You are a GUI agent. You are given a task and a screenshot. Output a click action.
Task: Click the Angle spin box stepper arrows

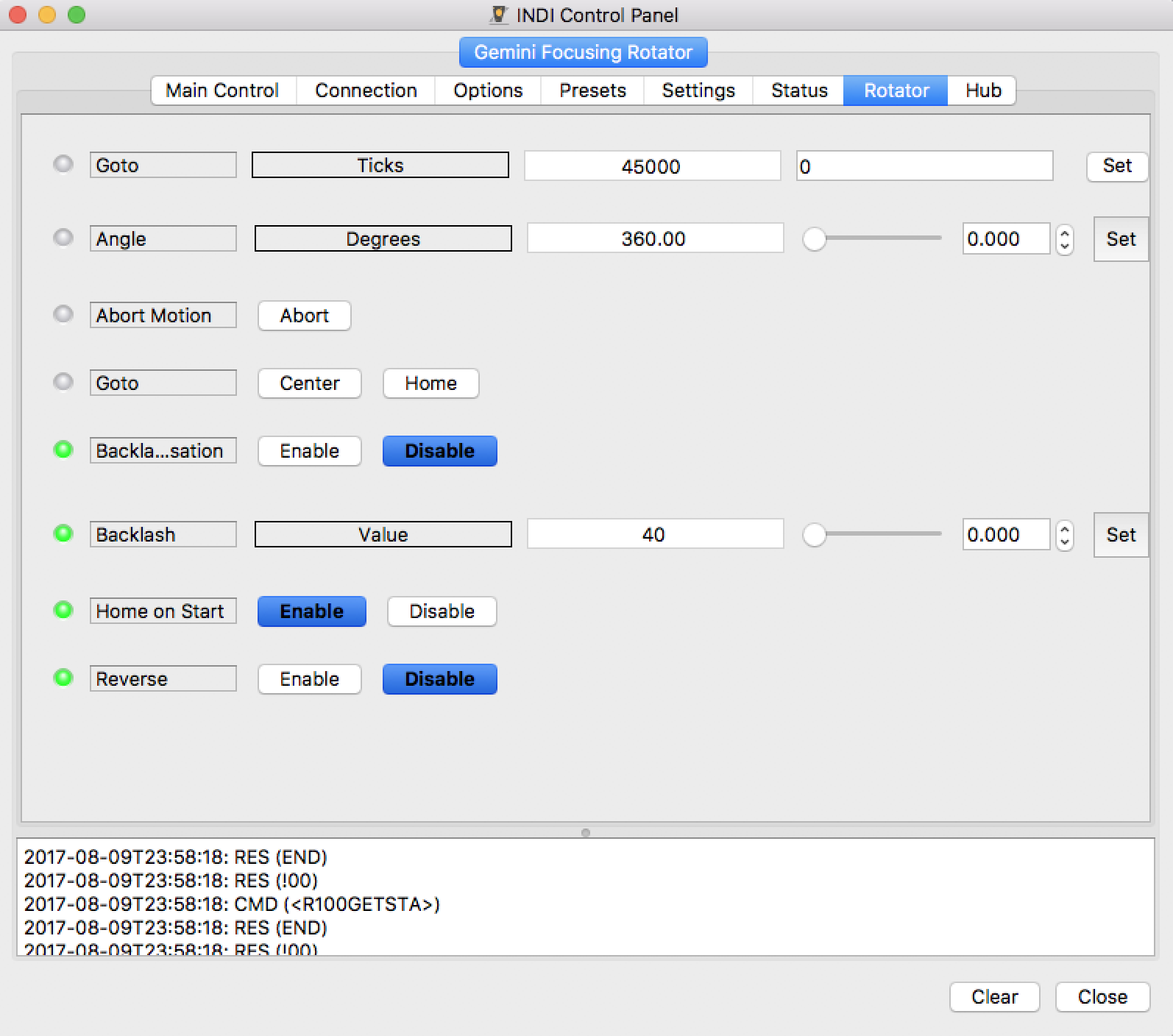[1064, 239]
